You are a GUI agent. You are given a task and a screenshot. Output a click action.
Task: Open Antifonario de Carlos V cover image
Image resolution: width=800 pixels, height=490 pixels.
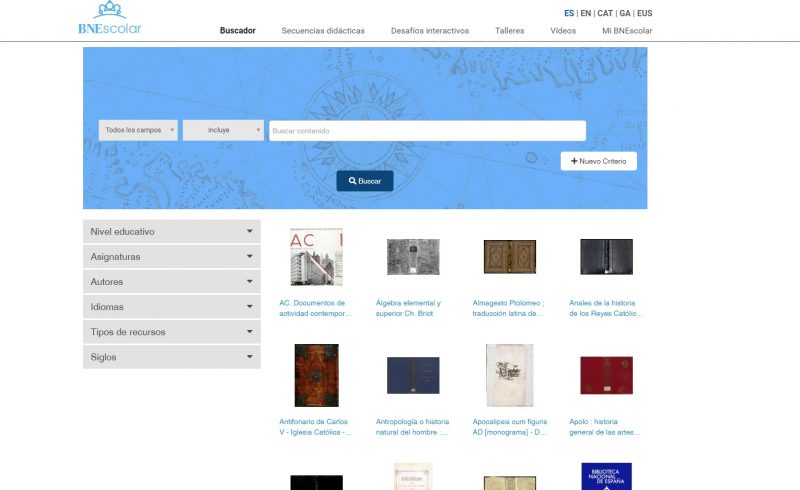coord(316,375)
